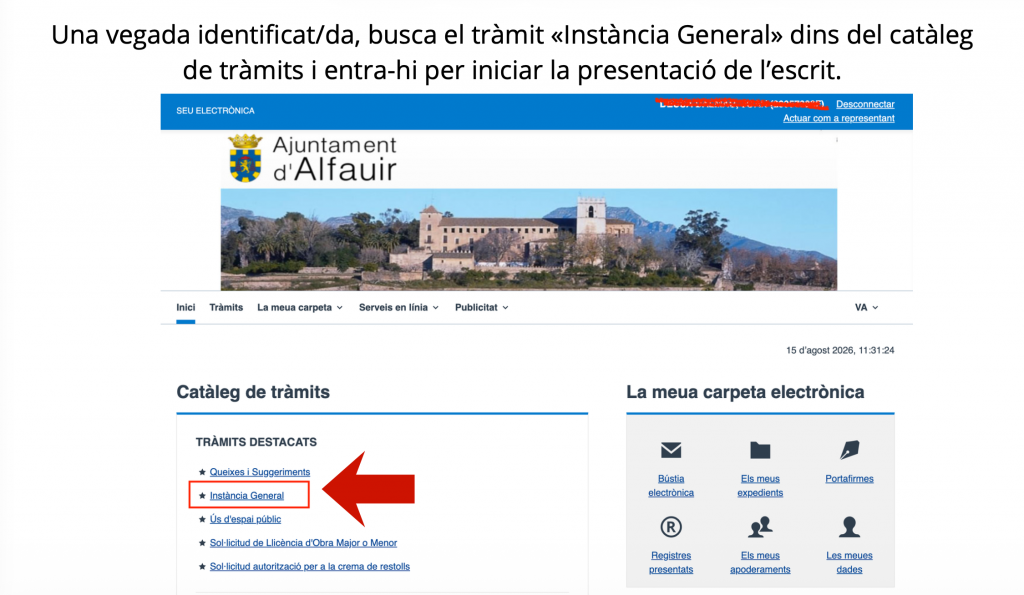This screenshot has height=595, width=1024.
Task: Open Els meus apoderaments people icon
Action: [x=760, y=526]
